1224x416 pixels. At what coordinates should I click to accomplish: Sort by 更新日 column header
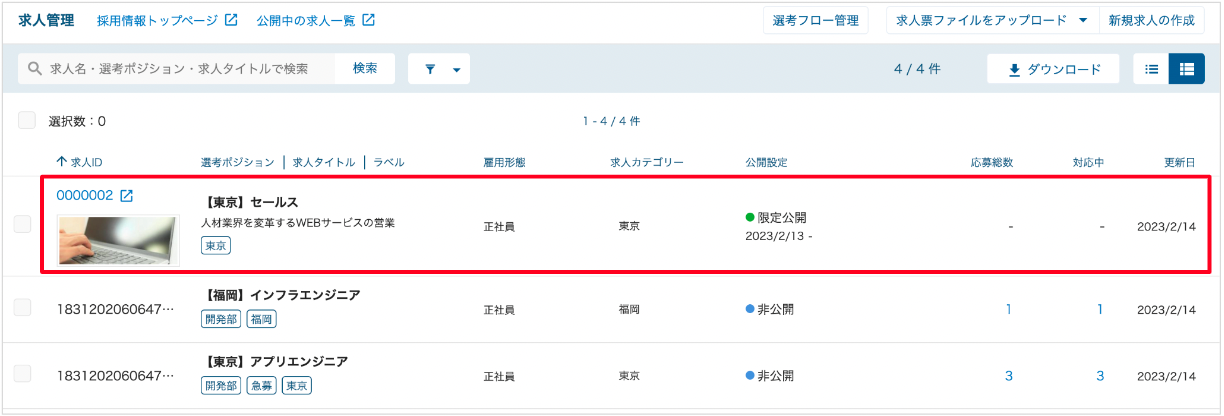coord(1179,162)
